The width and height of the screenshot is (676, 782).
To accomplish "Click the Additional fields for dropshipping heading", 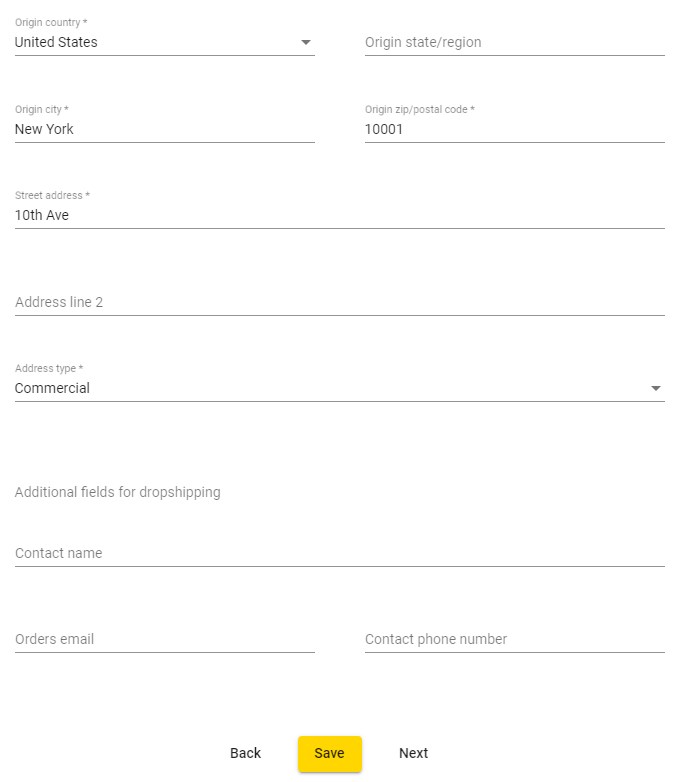I will [118, 492].
